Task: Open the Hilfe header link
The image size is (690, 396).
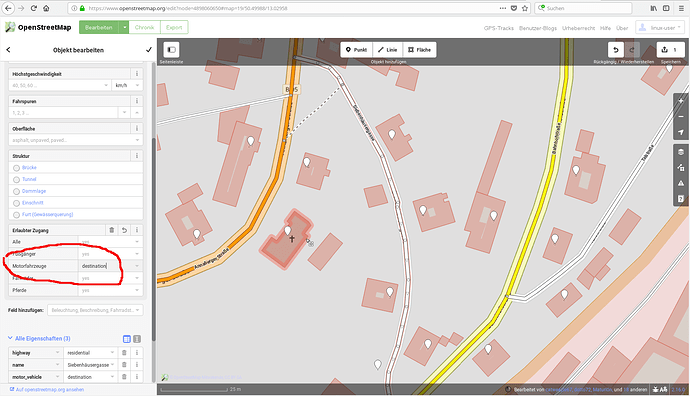Action: pos(605,28)
